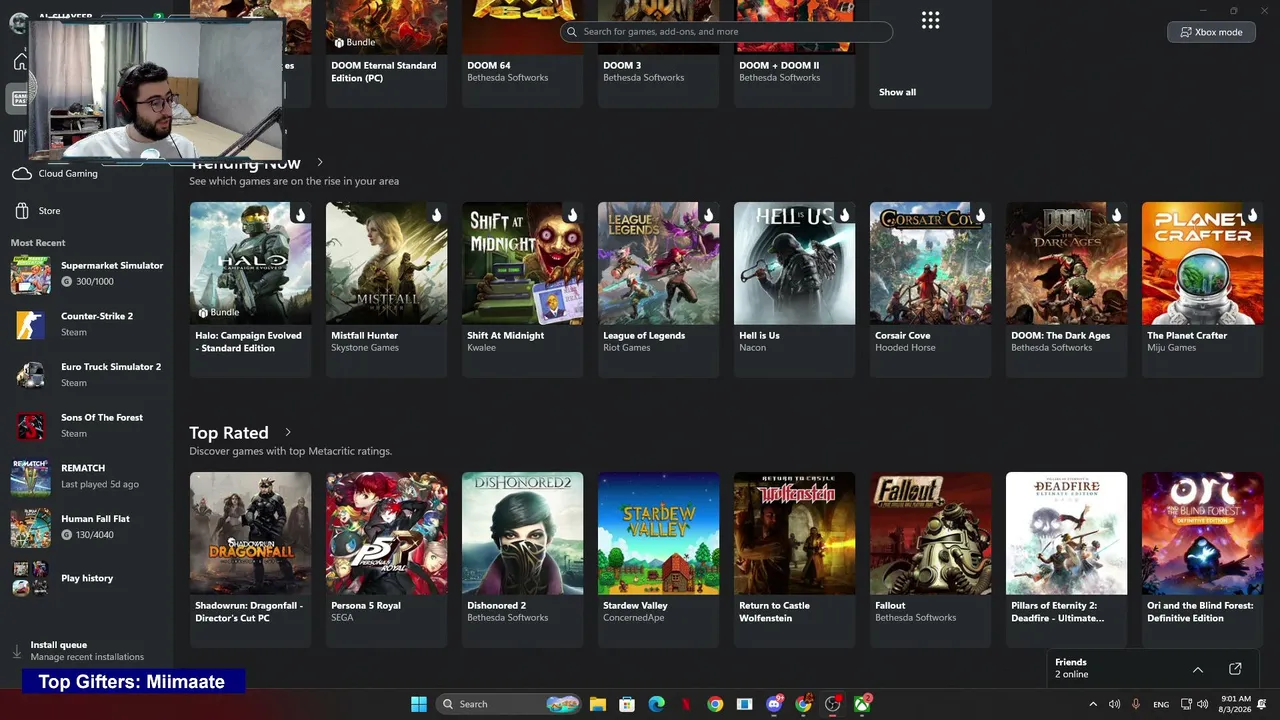Open Microsoft Edge from the taskbar

point(656,704)
